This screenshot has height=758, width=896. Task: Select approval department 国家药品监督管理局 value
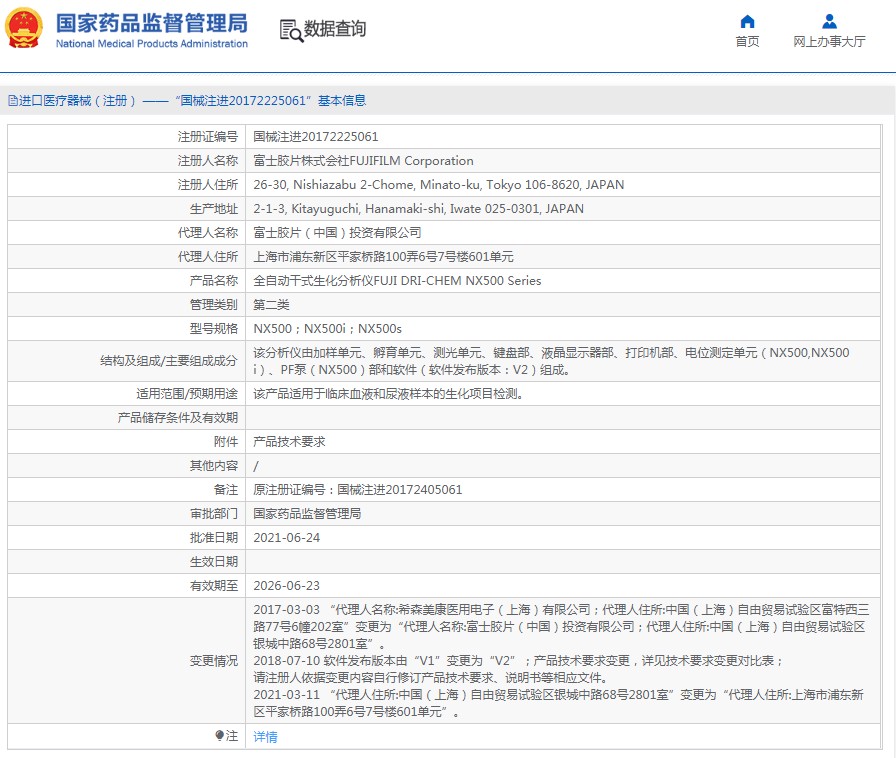307,514
